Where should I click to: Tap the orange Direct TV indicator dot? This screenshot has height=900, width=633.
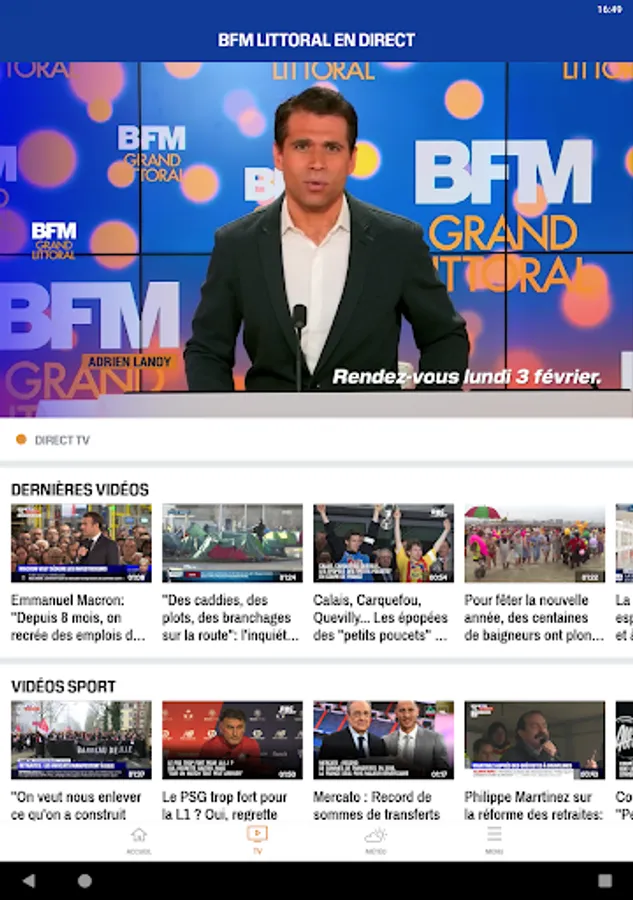point(21,440)
